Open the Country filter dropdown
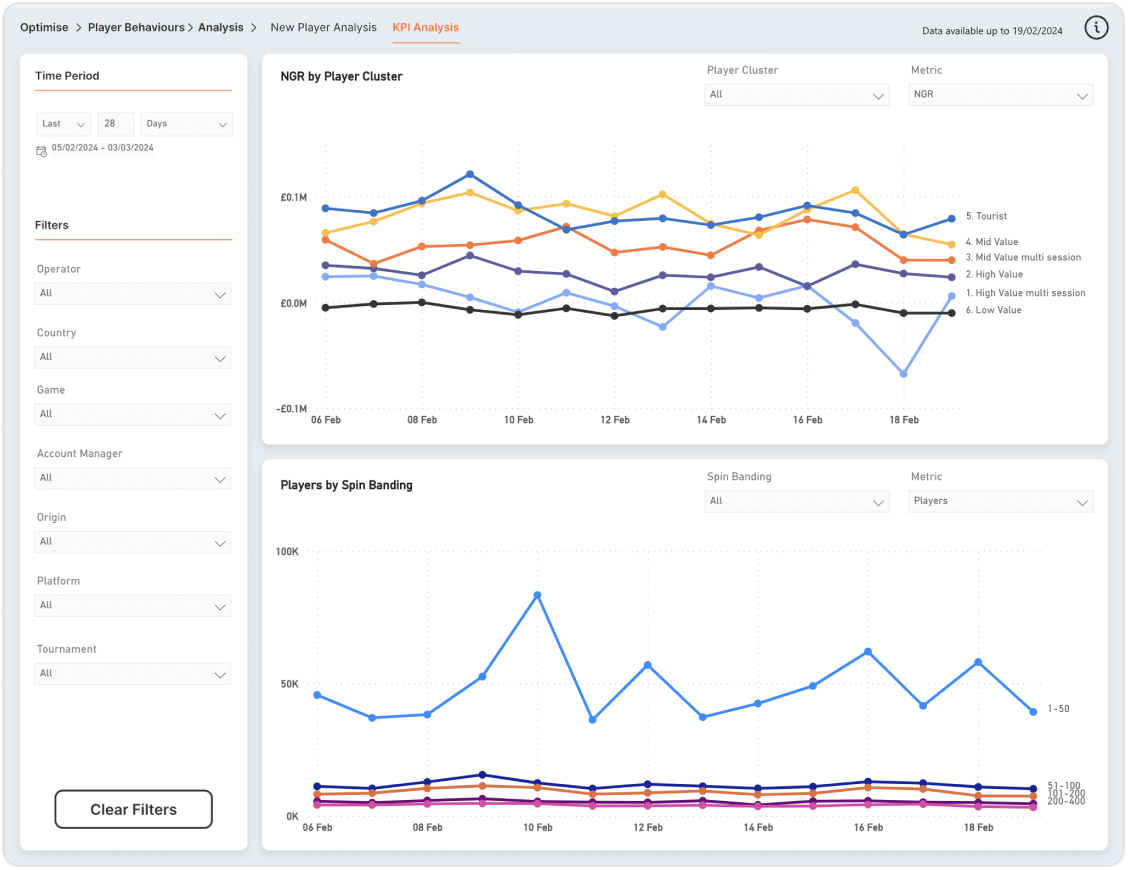 (x=132, y=357)
